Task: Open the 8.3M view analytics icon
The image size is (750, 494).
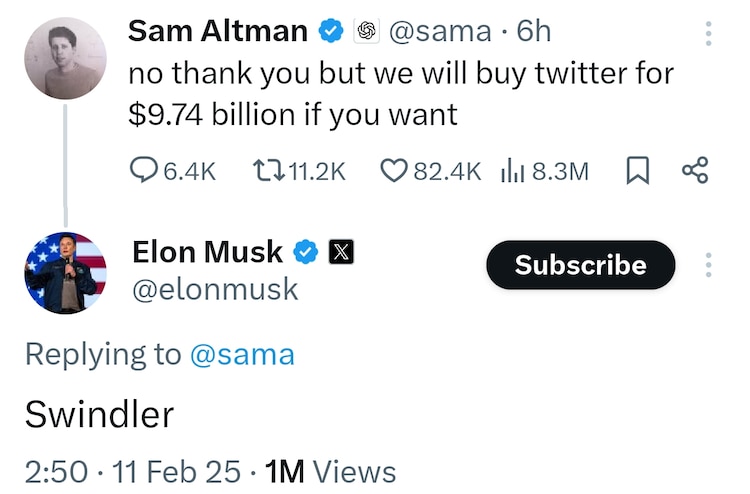Action: (512, 171)
